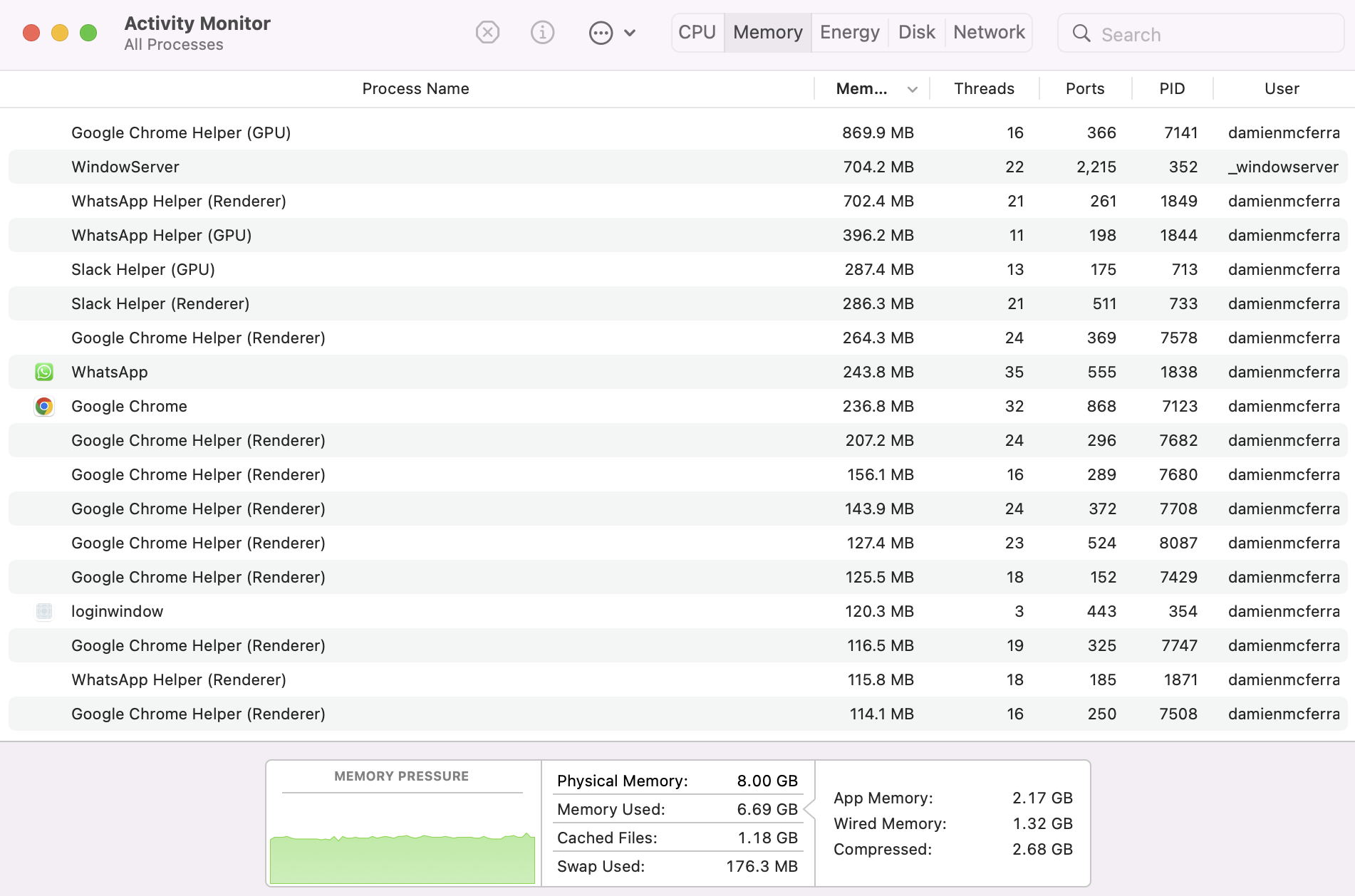Click the Cached Files 1.18 GB entry

[x=677, y=838]
